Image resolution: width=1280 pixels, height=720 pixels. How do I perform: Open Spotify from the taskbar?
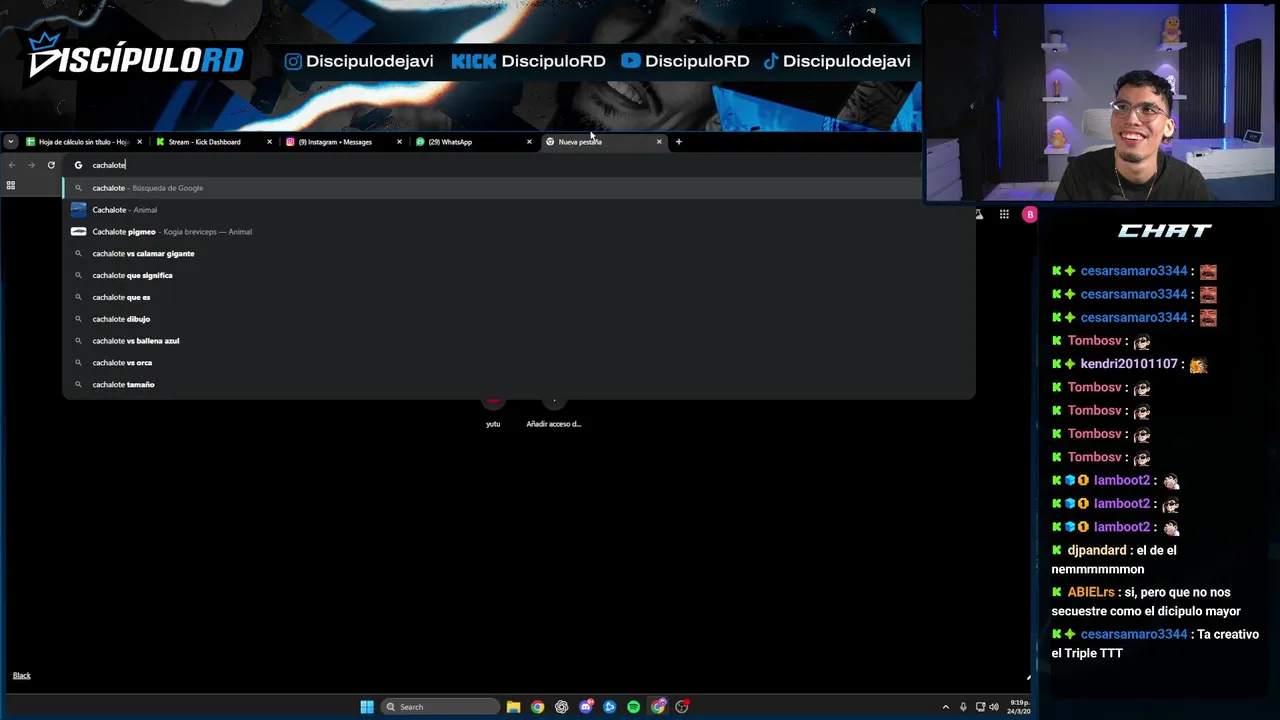click(x=634, y=707)
